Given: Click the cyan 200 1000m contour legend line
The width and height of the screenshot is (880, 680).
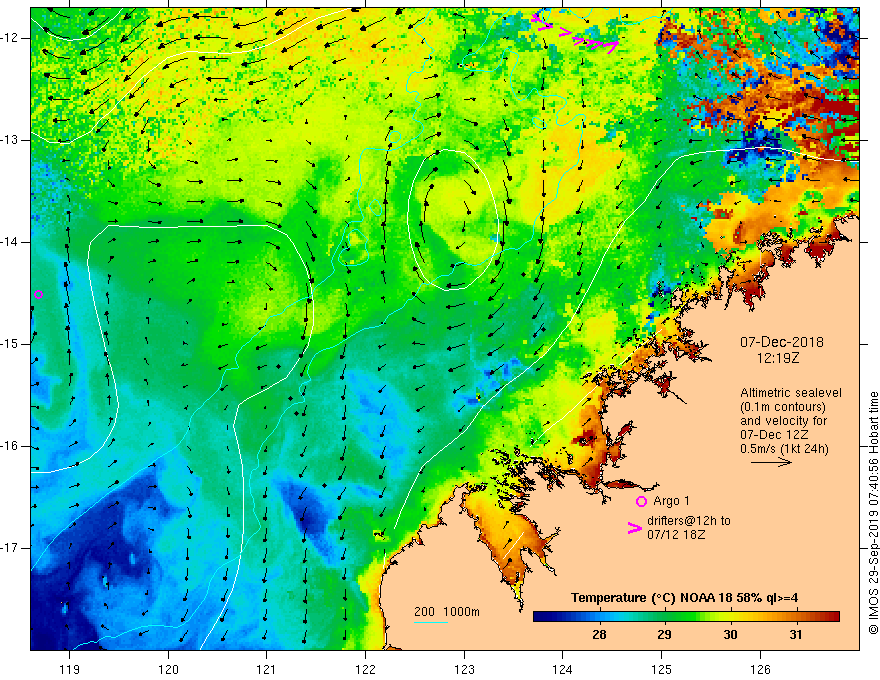Looking at the screenshot, I should pyautogui.click(x=430, y=622).
